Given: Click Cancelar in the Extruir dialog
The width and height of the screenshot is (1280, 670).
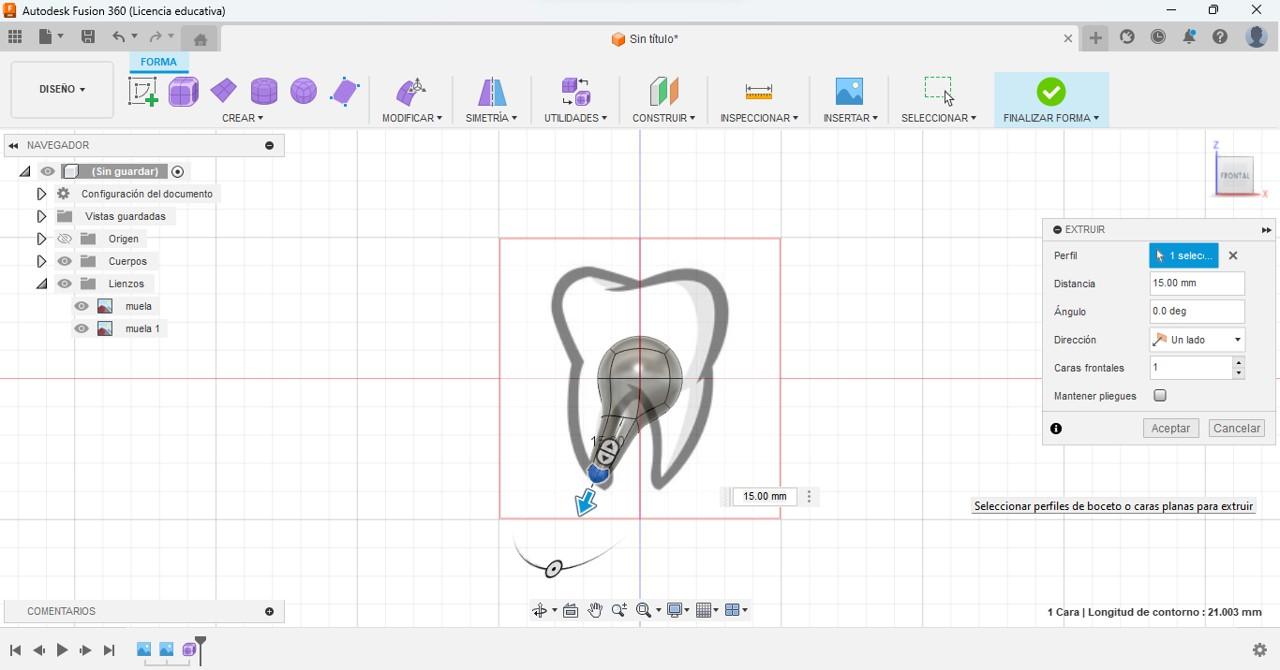Looking at the screenshot, I should (x=1236, y=428).
